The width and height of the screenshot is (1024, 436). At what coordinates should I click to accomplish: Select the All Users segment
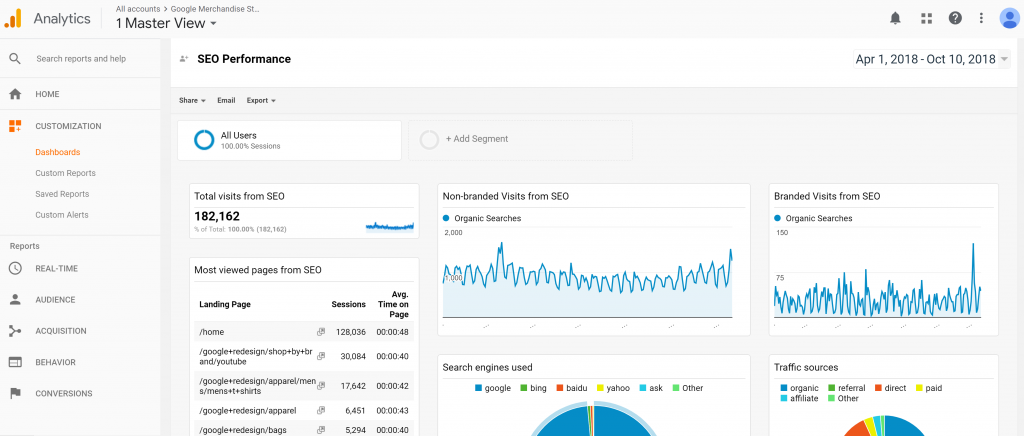click(x=289, y=140)
